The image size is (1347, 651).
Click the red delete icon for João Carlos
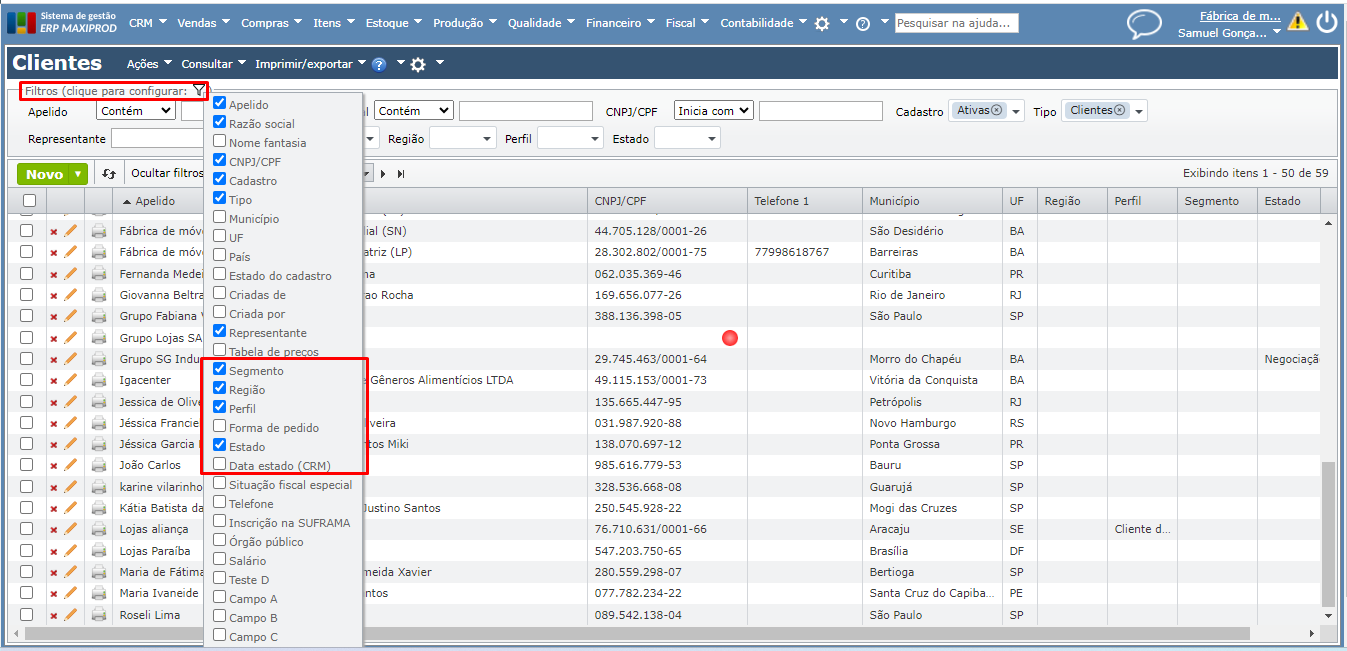coord(54,466)
